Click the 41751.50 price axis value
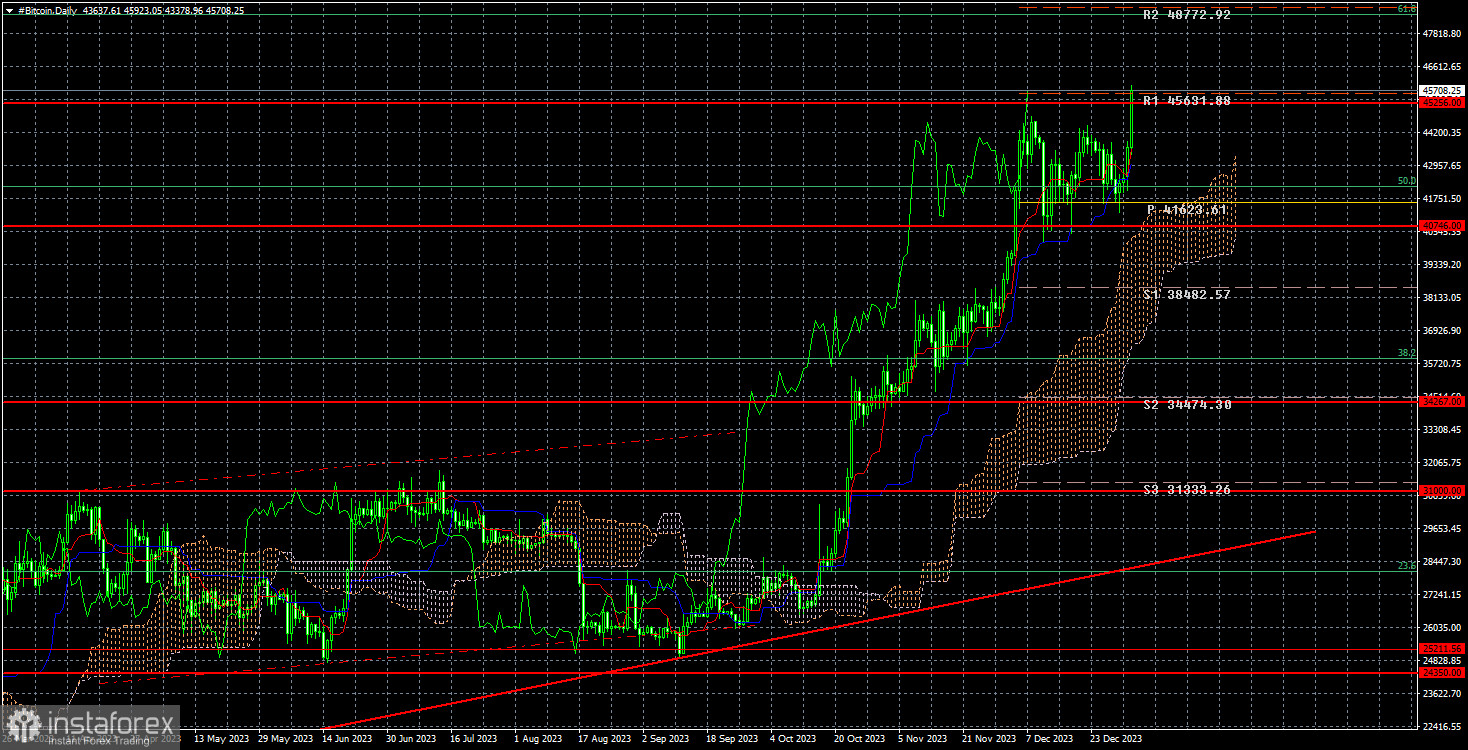Screen dimensions: 1468x750 1442,199
